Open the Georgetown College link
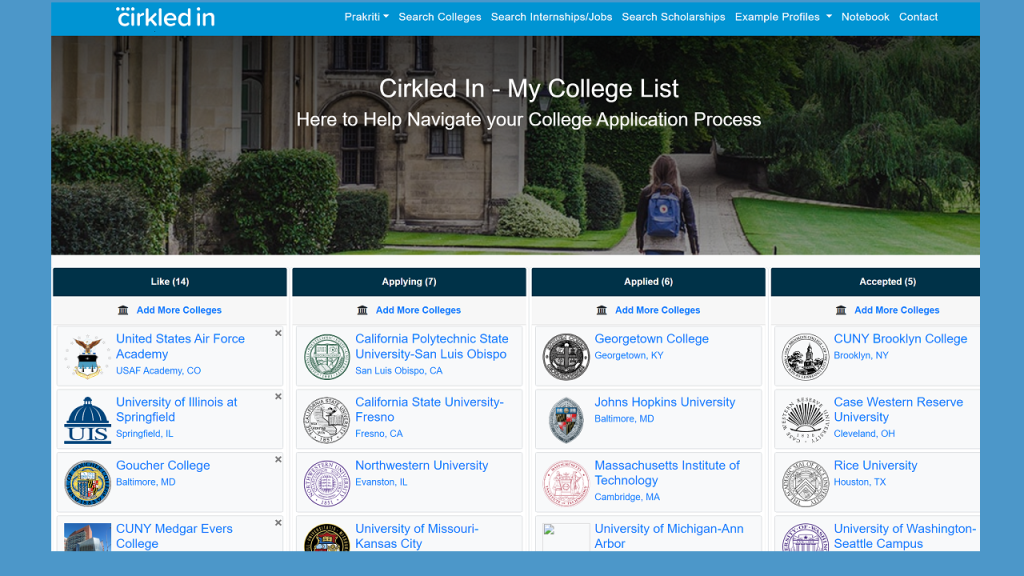Screen dimensions: 1024x576 (651, 339)
